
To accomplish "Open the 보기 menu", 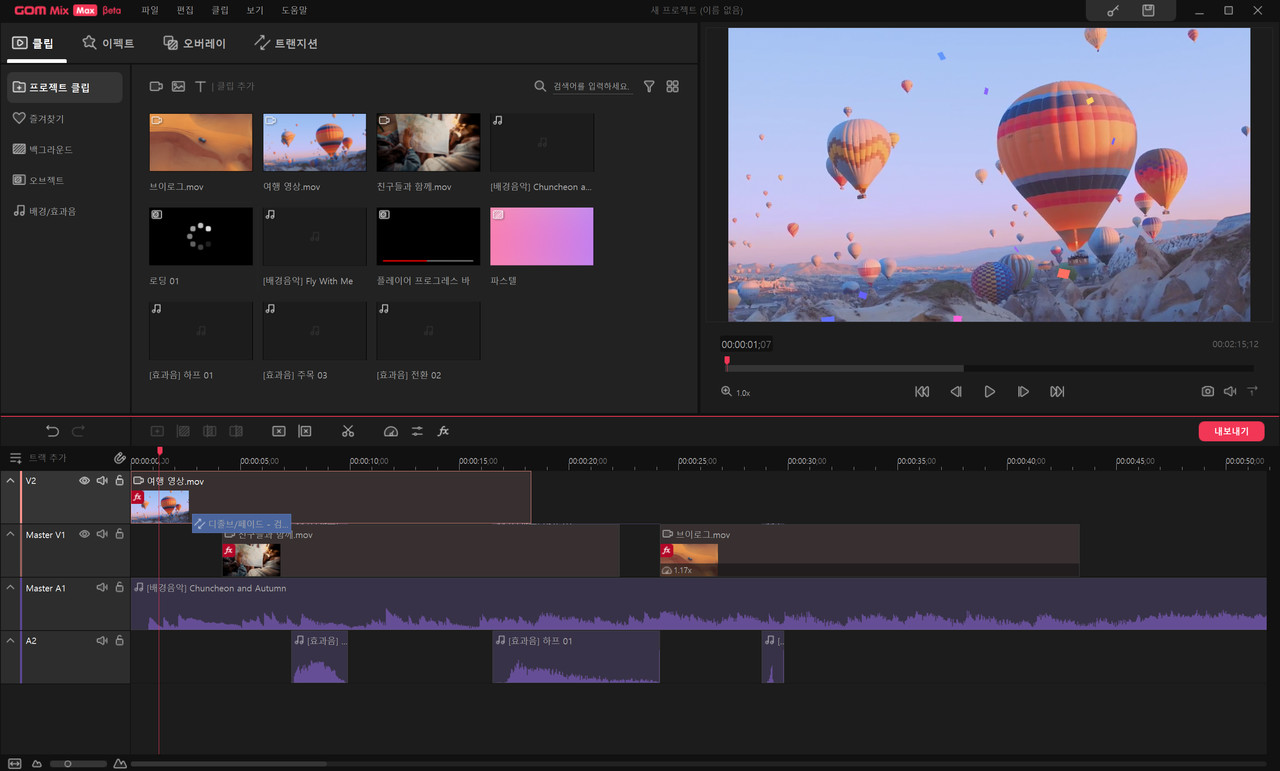I will coord(255,10).
